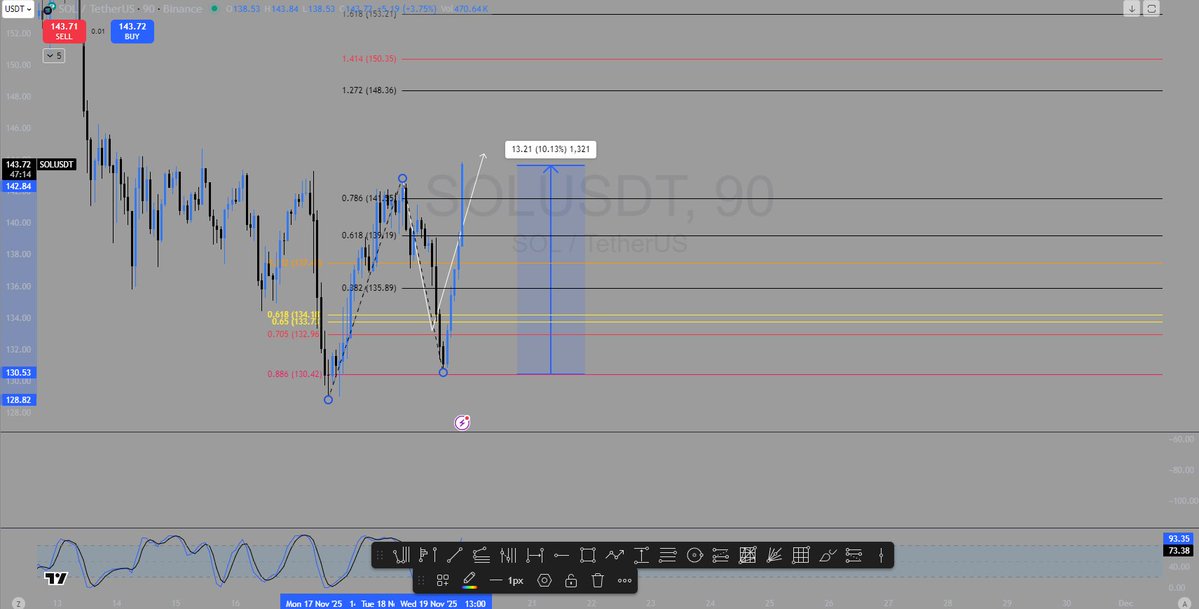Select the Trend Line drawing tool
Viewport: 1199px width, 609px height.
click(x=454, y=555)
